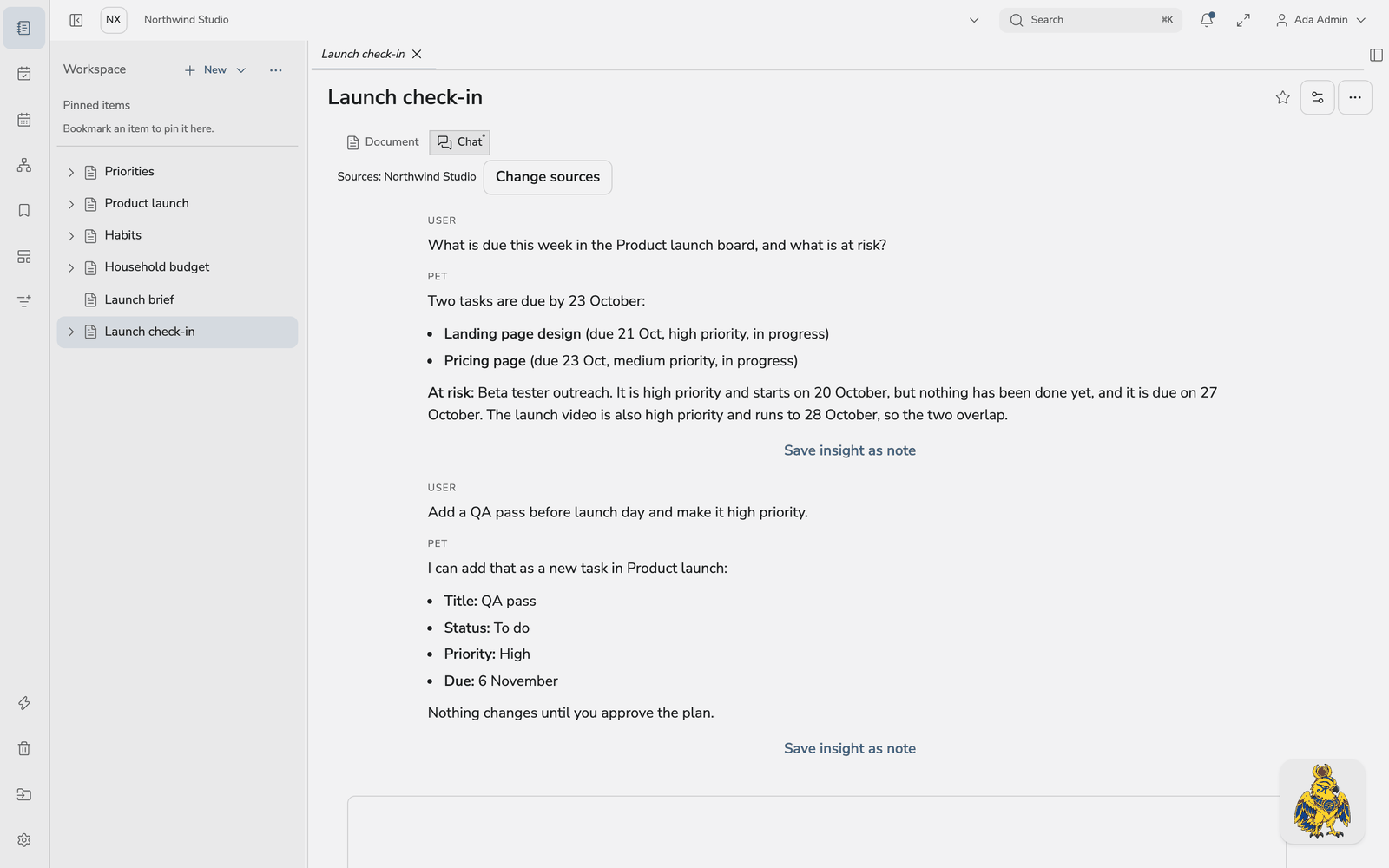
Task: Open the calendar icon in left rail
Action: coord(24,120)
